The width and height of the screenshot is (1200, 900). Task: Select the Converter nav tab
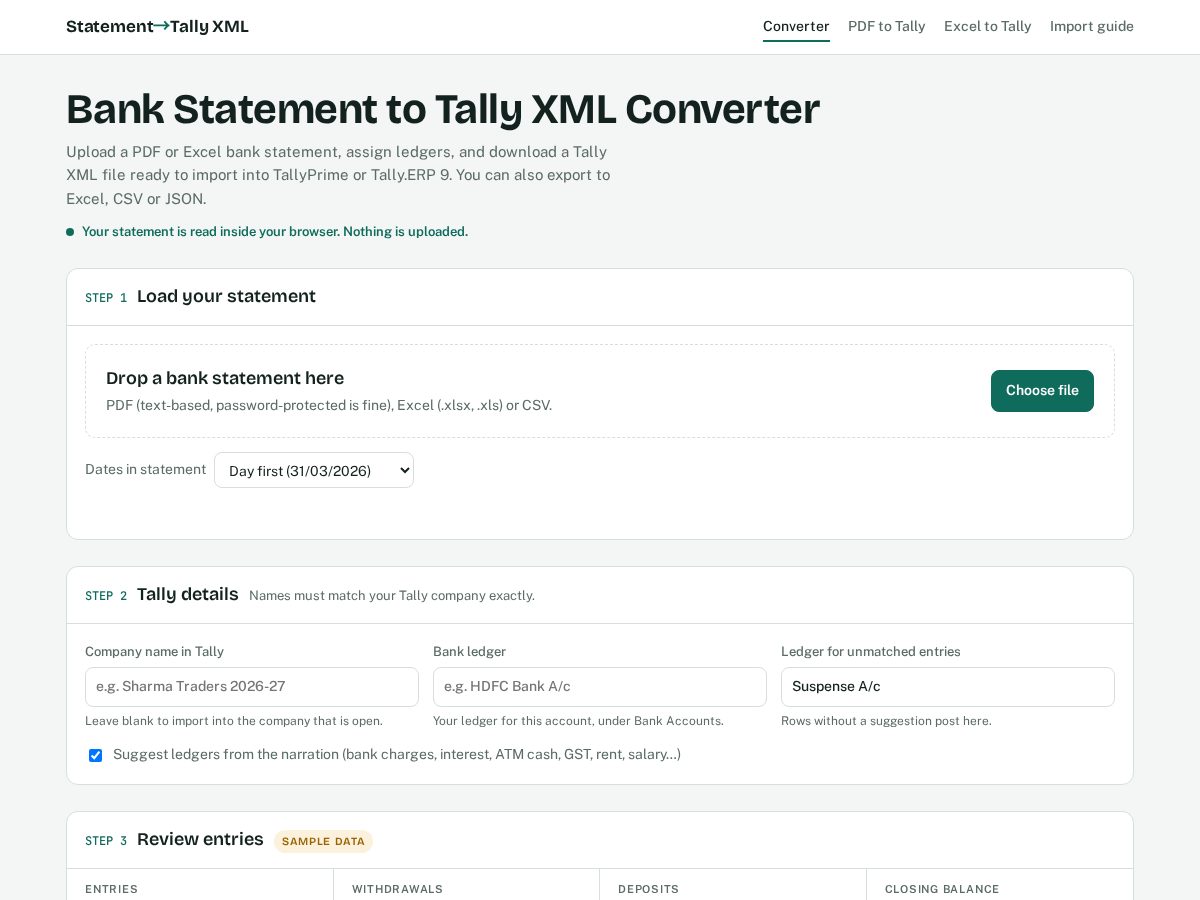(x=796, y=26)
